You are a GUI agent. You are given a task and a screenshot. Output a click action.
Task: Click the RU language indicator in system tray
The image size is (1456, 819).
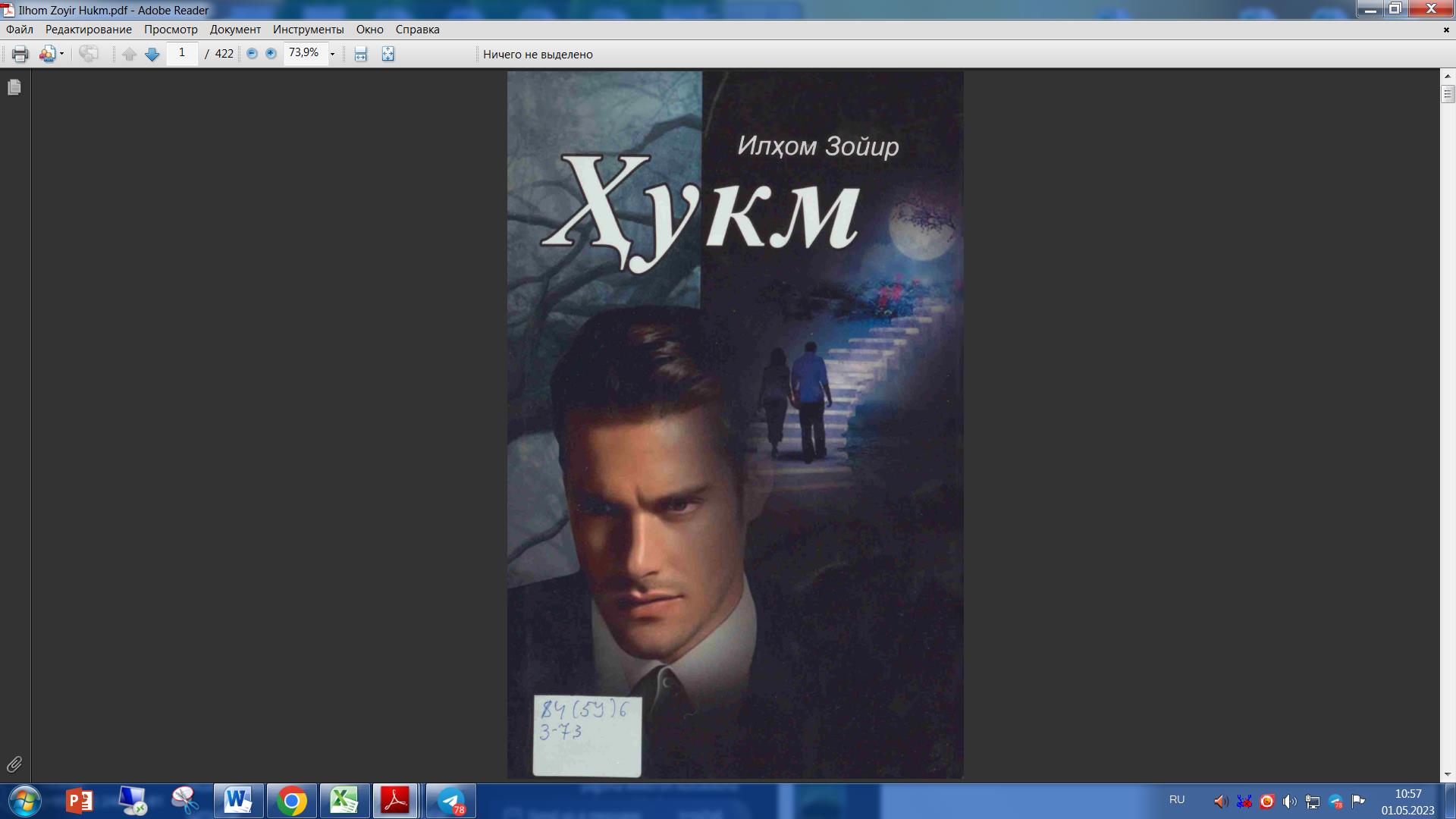[1176, 799]
